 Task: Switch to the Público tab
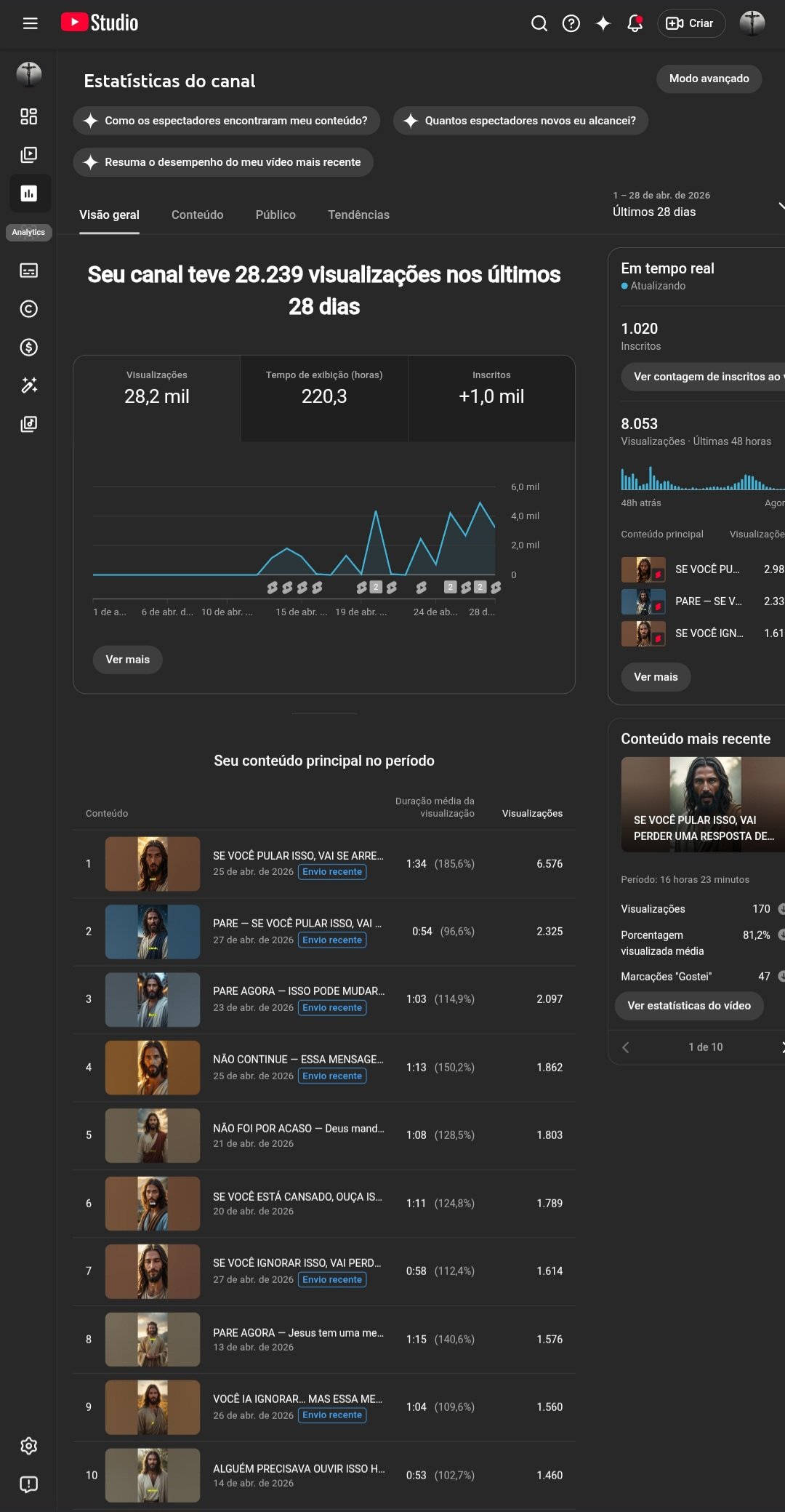(x=275, y=215)
